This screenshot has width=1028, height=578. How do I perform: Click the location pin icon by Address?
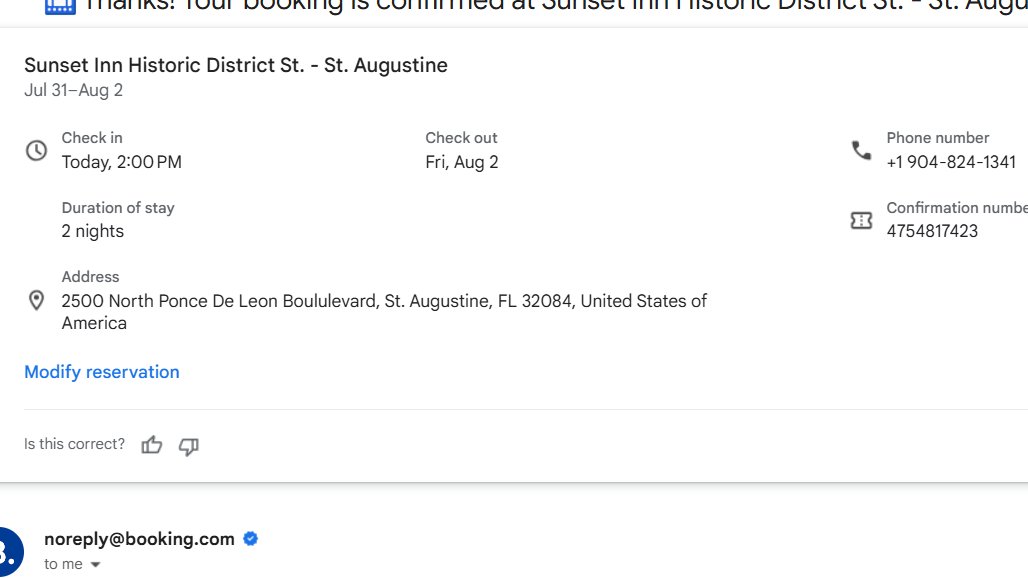point(36,300)
